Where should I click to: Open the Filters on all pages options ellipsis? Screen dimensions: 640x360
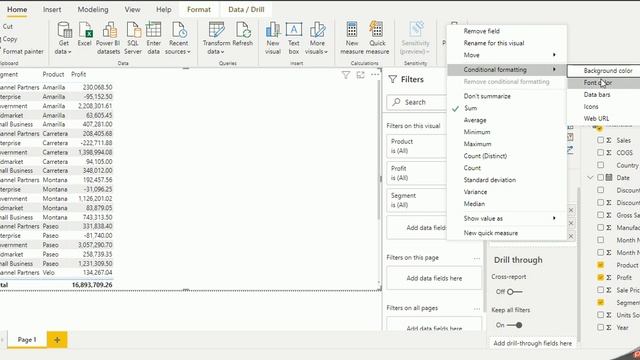[x=477, y=309]
